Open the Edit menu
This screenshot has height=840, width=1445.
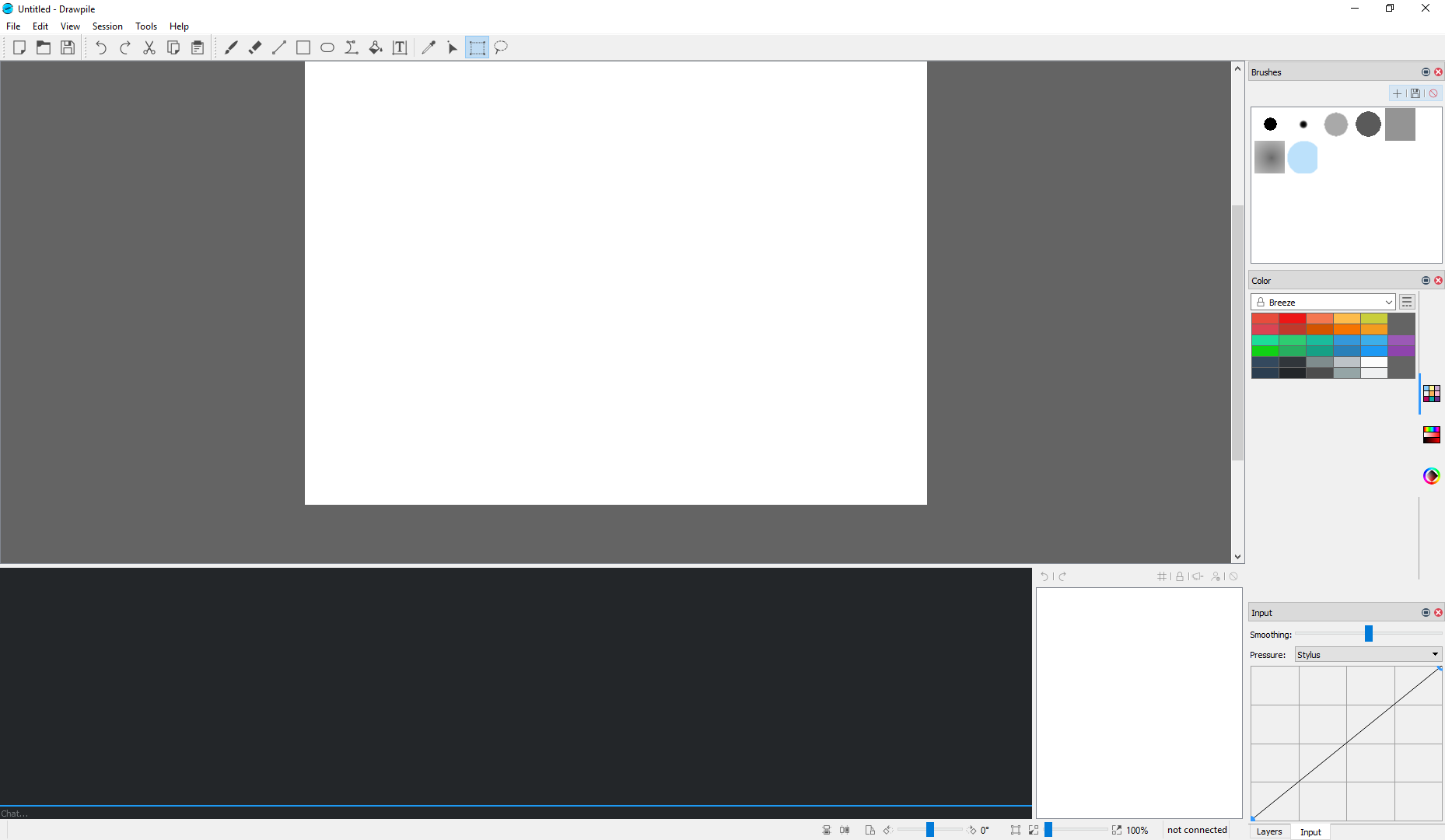40,26
